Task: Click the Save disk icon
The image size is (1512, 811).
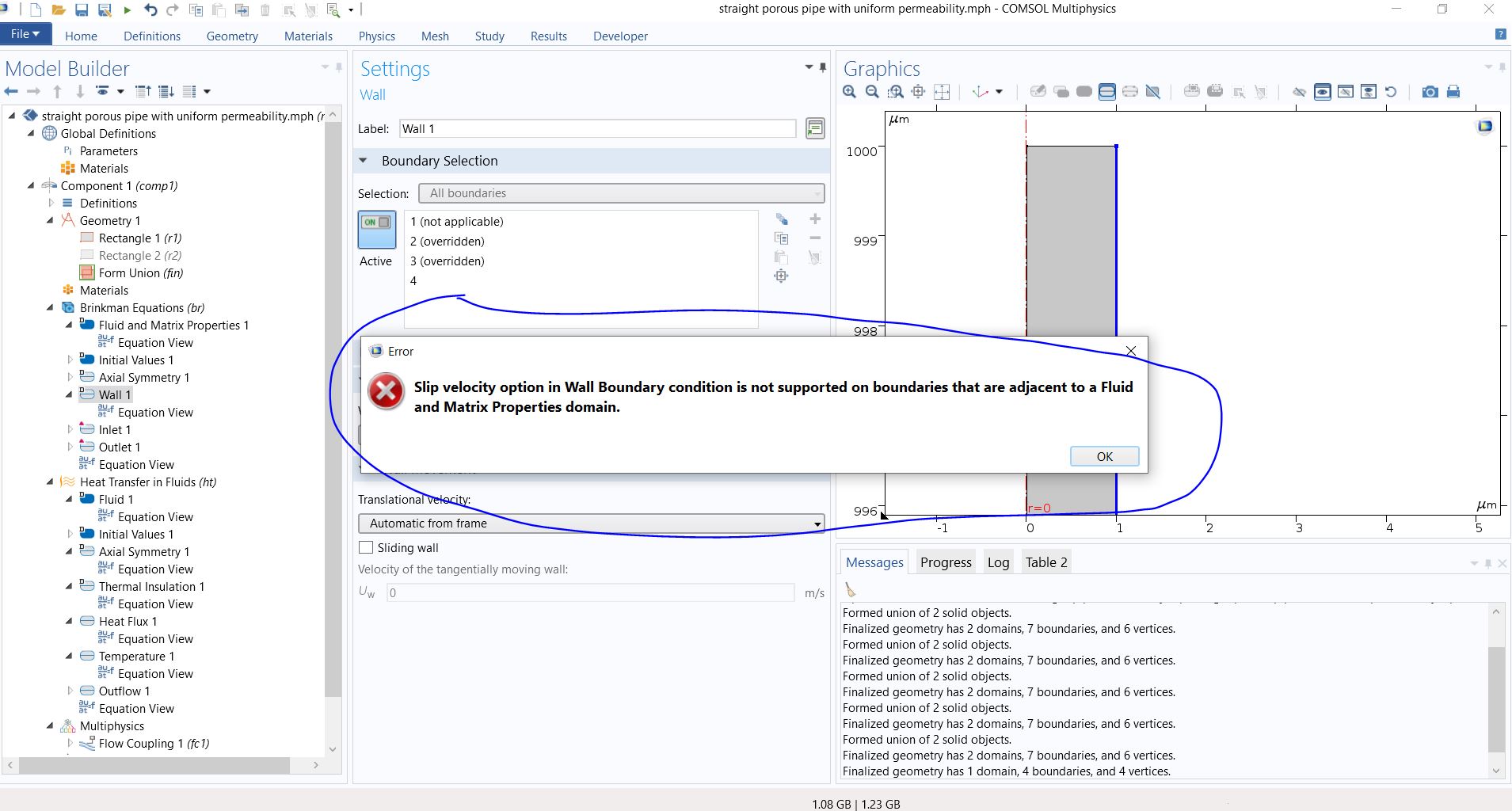Action: [x=81, y=10]
